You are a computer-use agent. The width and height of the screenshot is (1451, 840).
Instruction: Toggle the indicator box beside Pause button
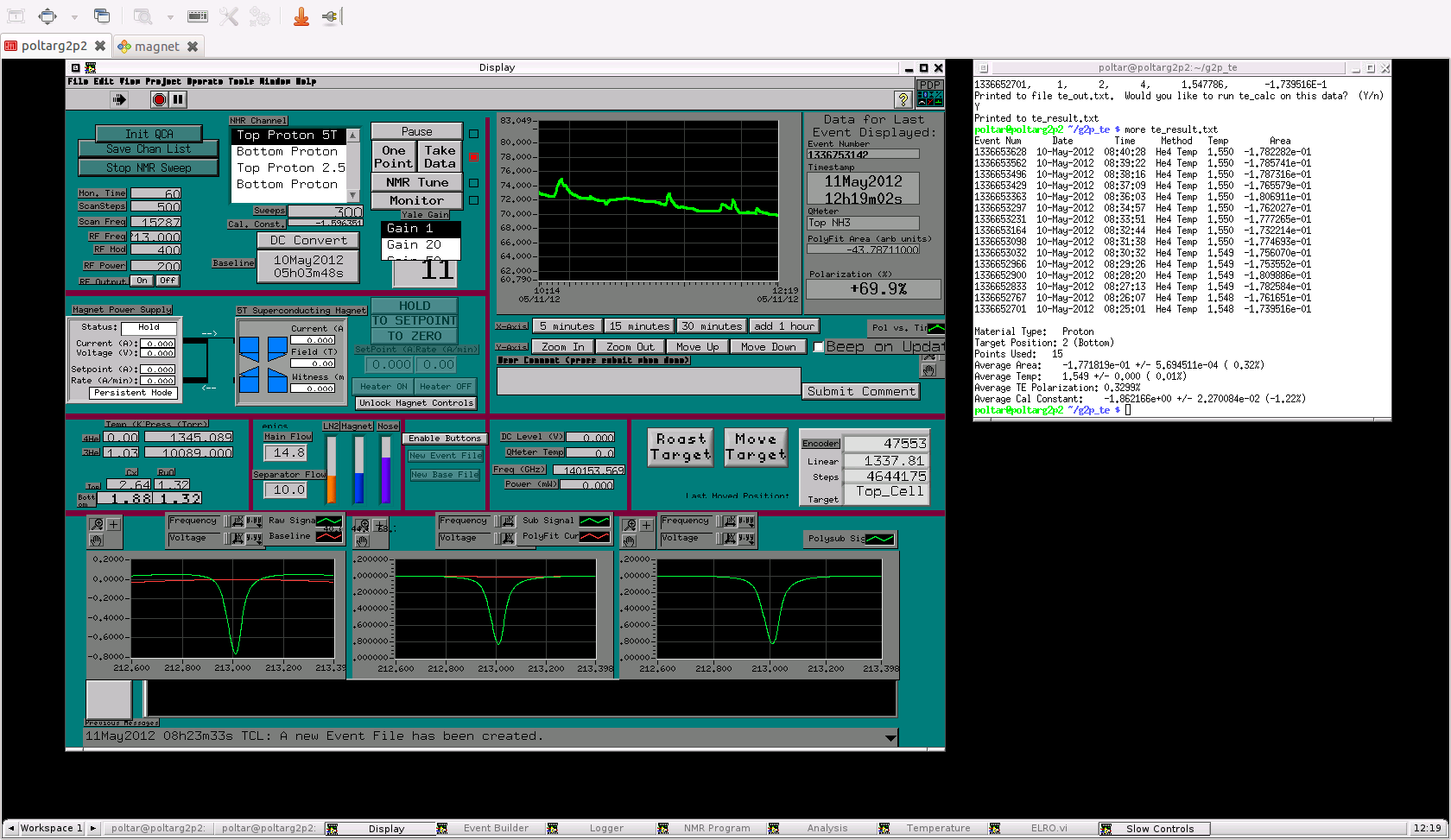(473, 133)
